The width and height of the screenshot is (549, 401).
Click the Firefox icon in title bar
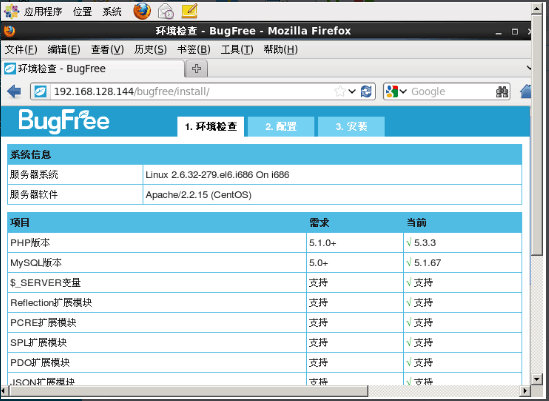9,31
